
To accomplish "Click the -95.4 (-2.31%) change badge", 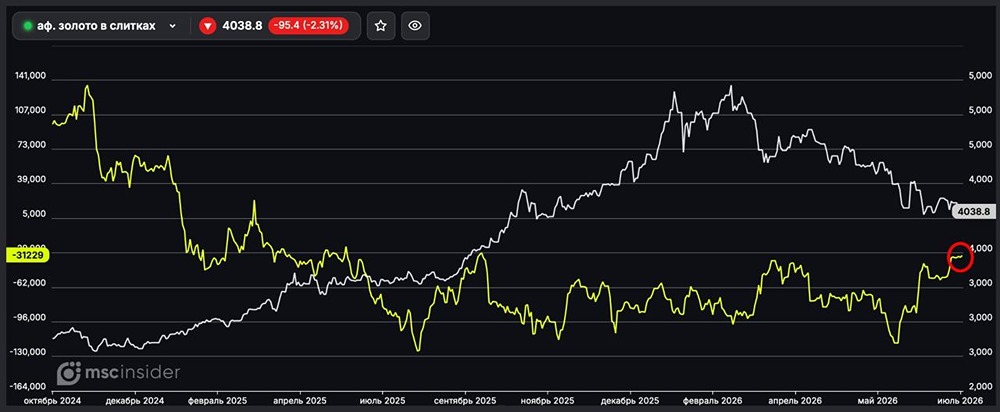I will coord(308,26).
